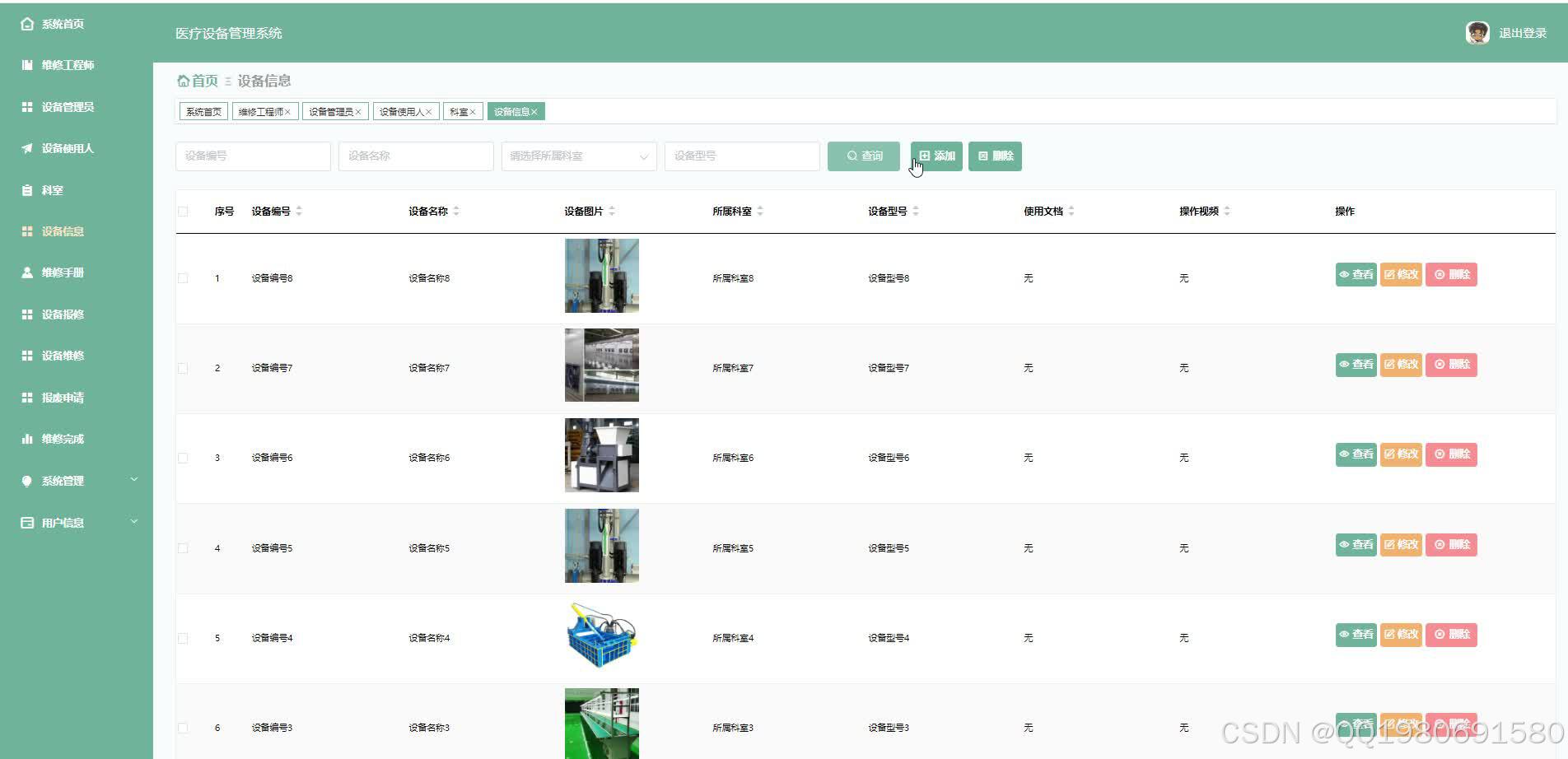
Task: Check the row checkbox for 设备编号7
Action: tap(183, 368)
